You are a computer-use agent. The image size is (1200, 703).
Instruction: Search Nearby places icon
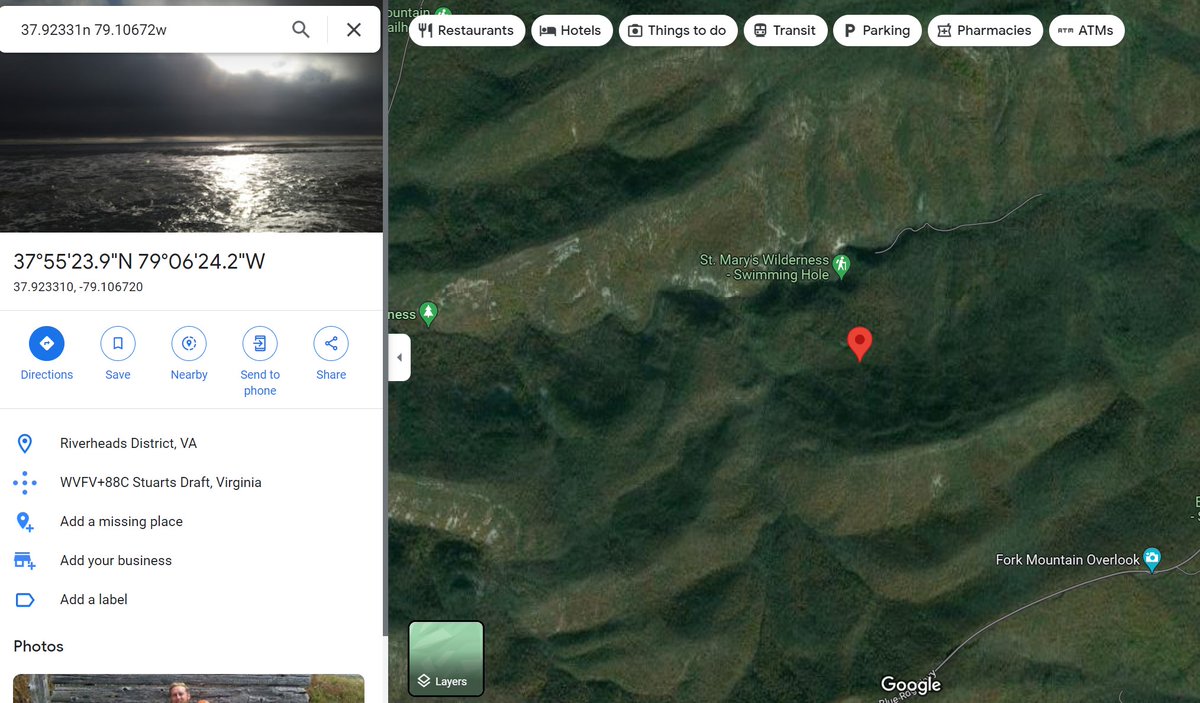coord(189,344)
